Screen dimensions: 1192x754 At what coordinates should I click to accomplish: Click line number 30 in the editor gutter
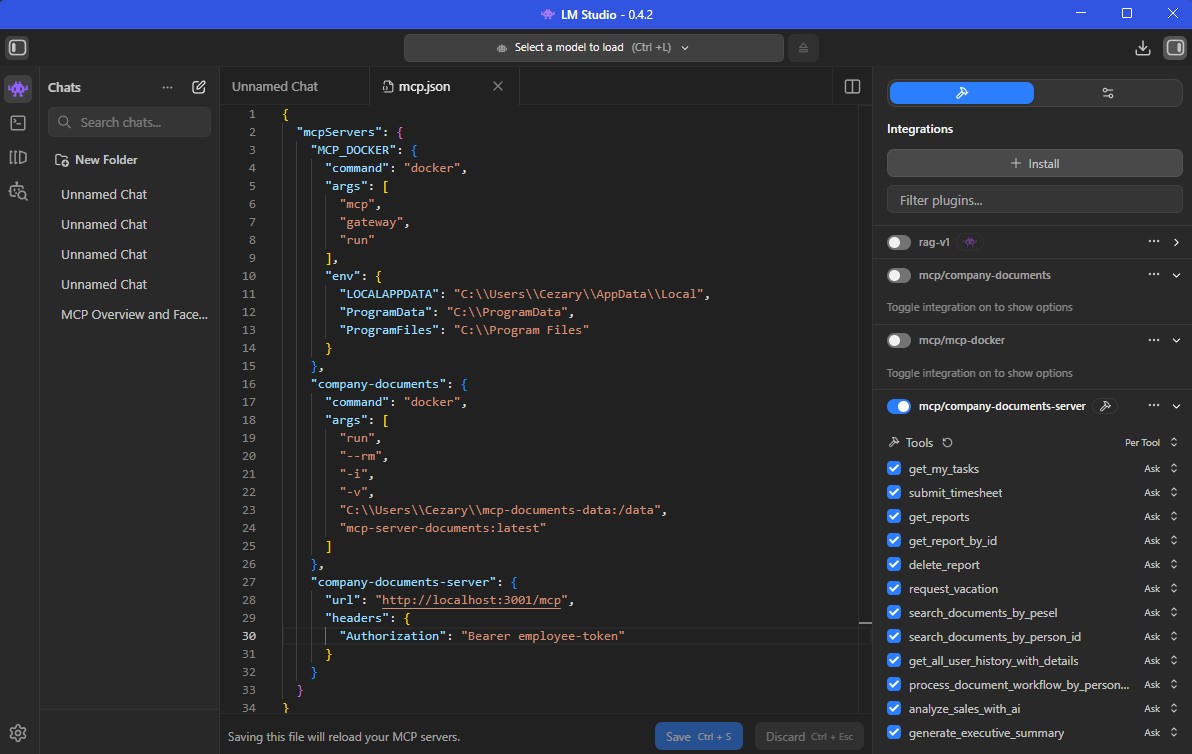tap(249, 635)
